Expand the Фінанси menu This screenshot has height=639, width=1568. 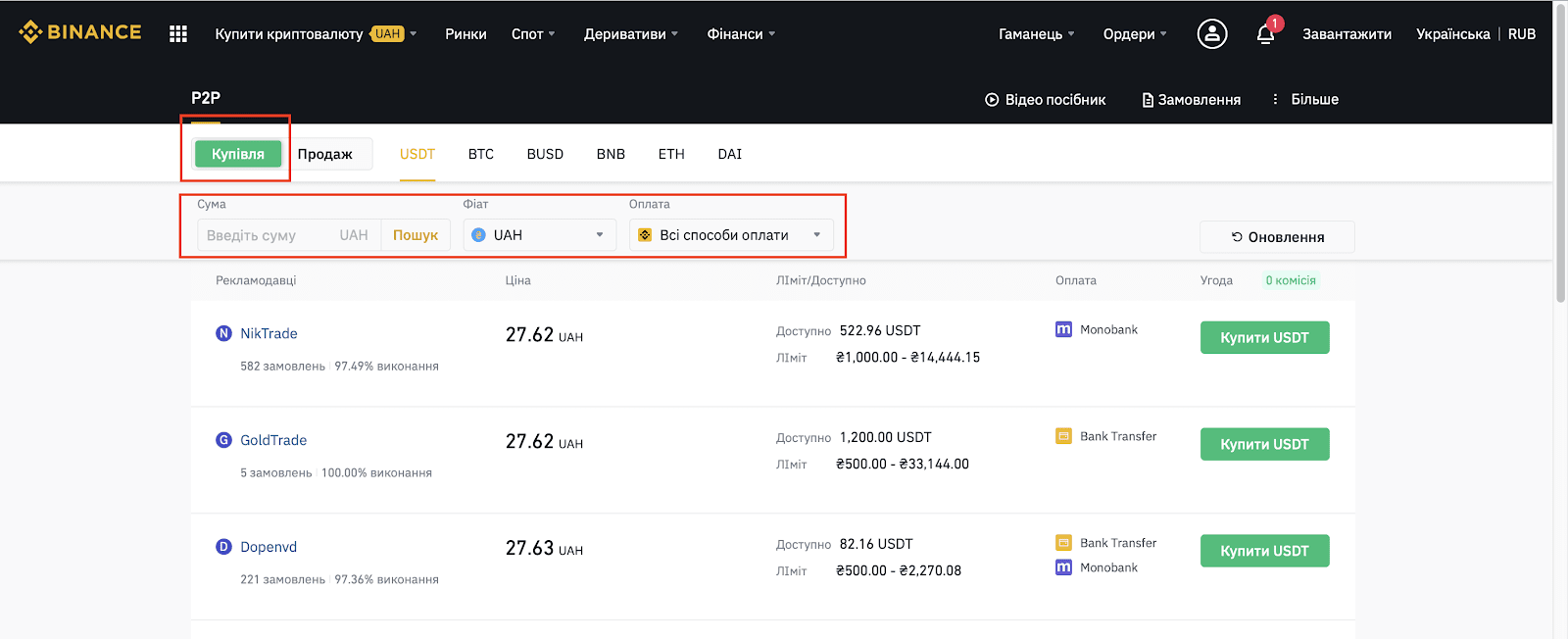point(741,33)
